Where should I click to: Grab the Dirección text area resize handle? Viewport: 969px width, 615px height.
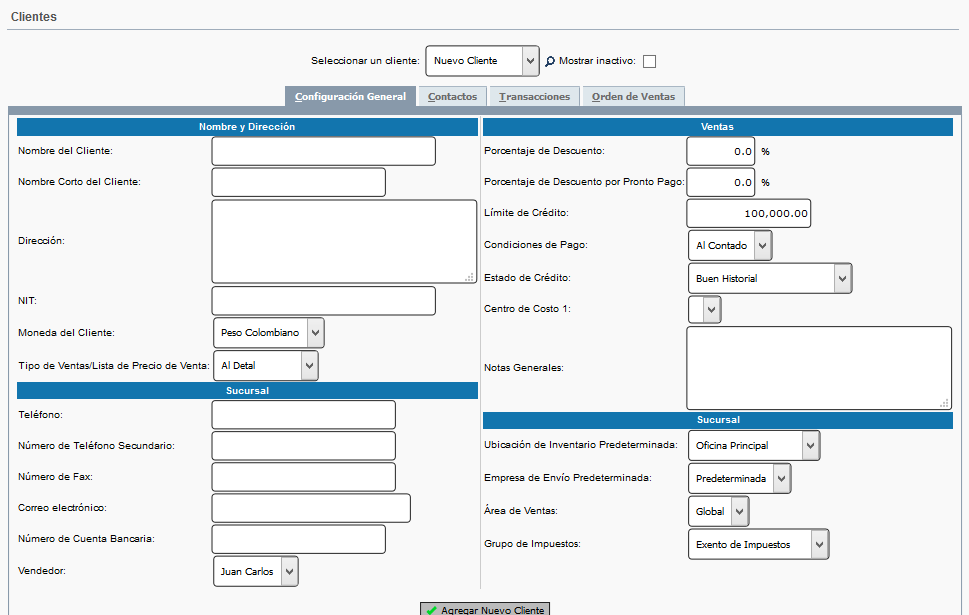pyautogui.click(x=470, y=277)
